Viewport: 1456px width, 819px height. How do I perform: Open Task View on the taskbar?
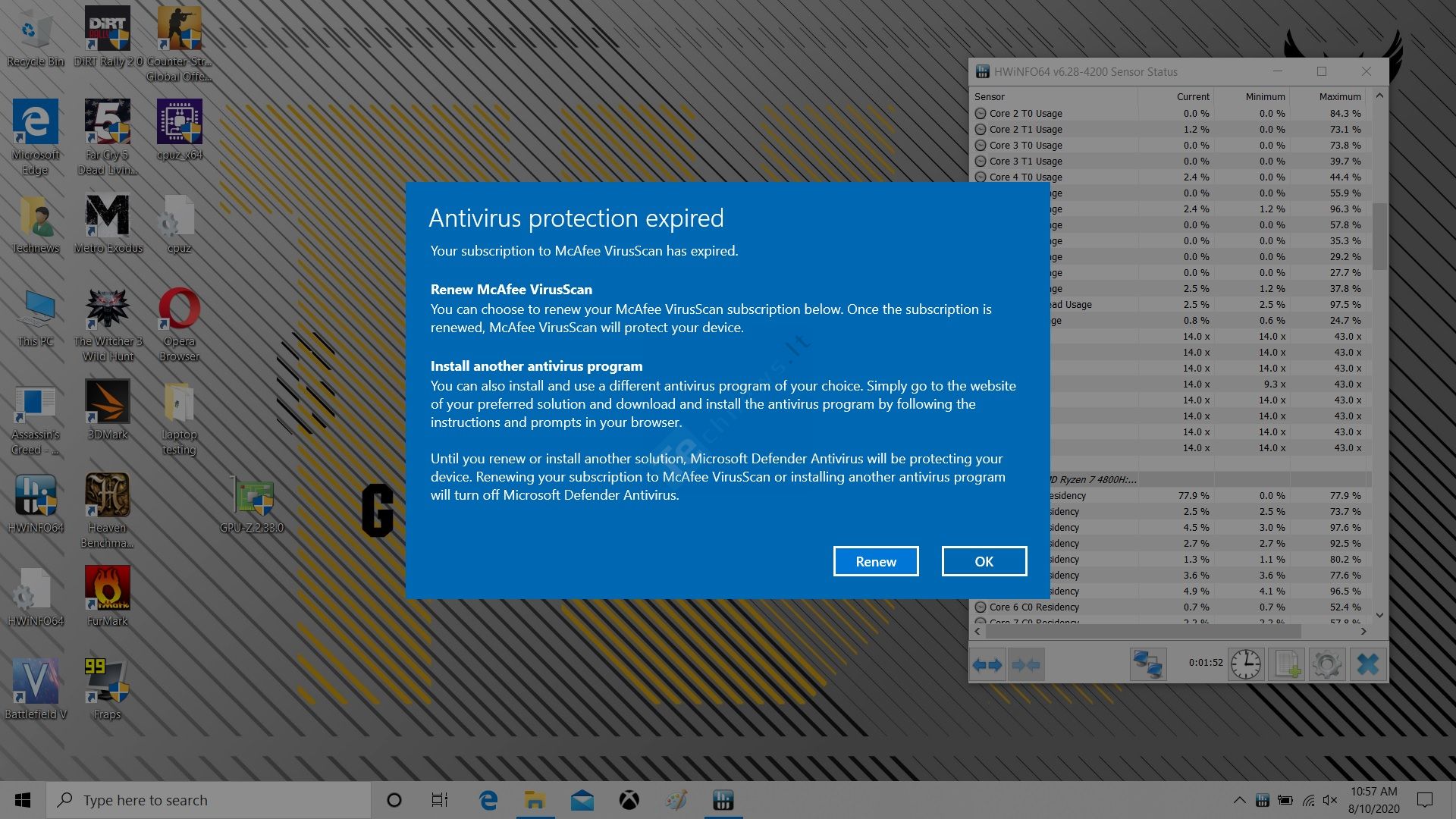[x=440, y=800]
